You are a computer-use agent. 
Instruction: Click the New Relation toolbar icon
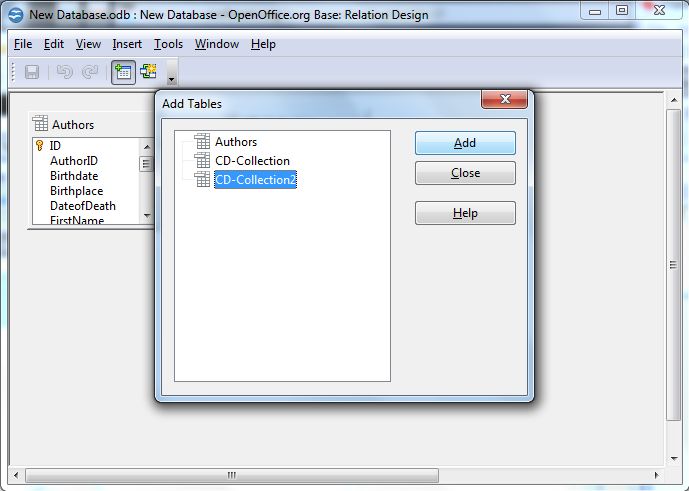click(x=149, y=72)
